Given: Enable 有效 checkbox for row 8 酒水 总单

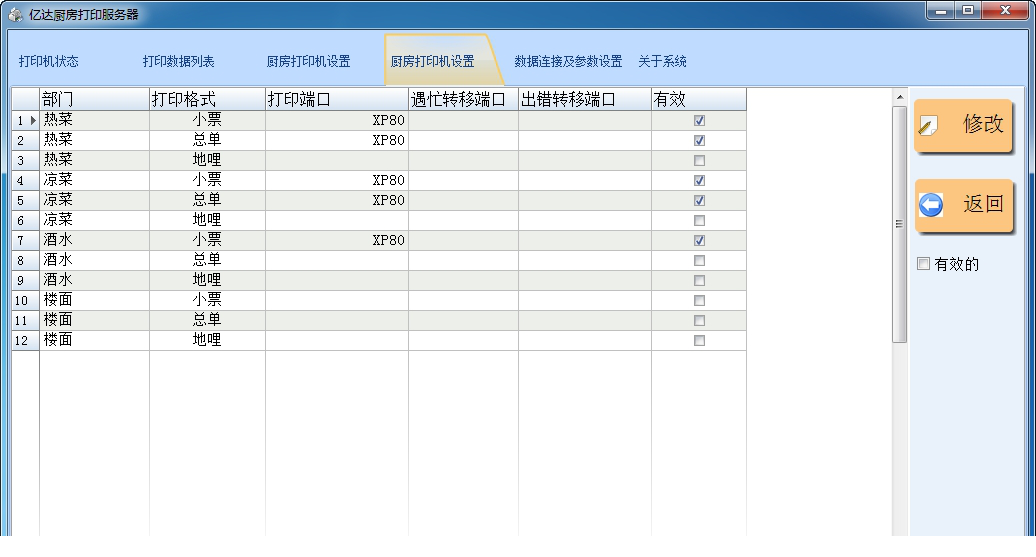Looking at the screenshot, I should tap(699, 260).
